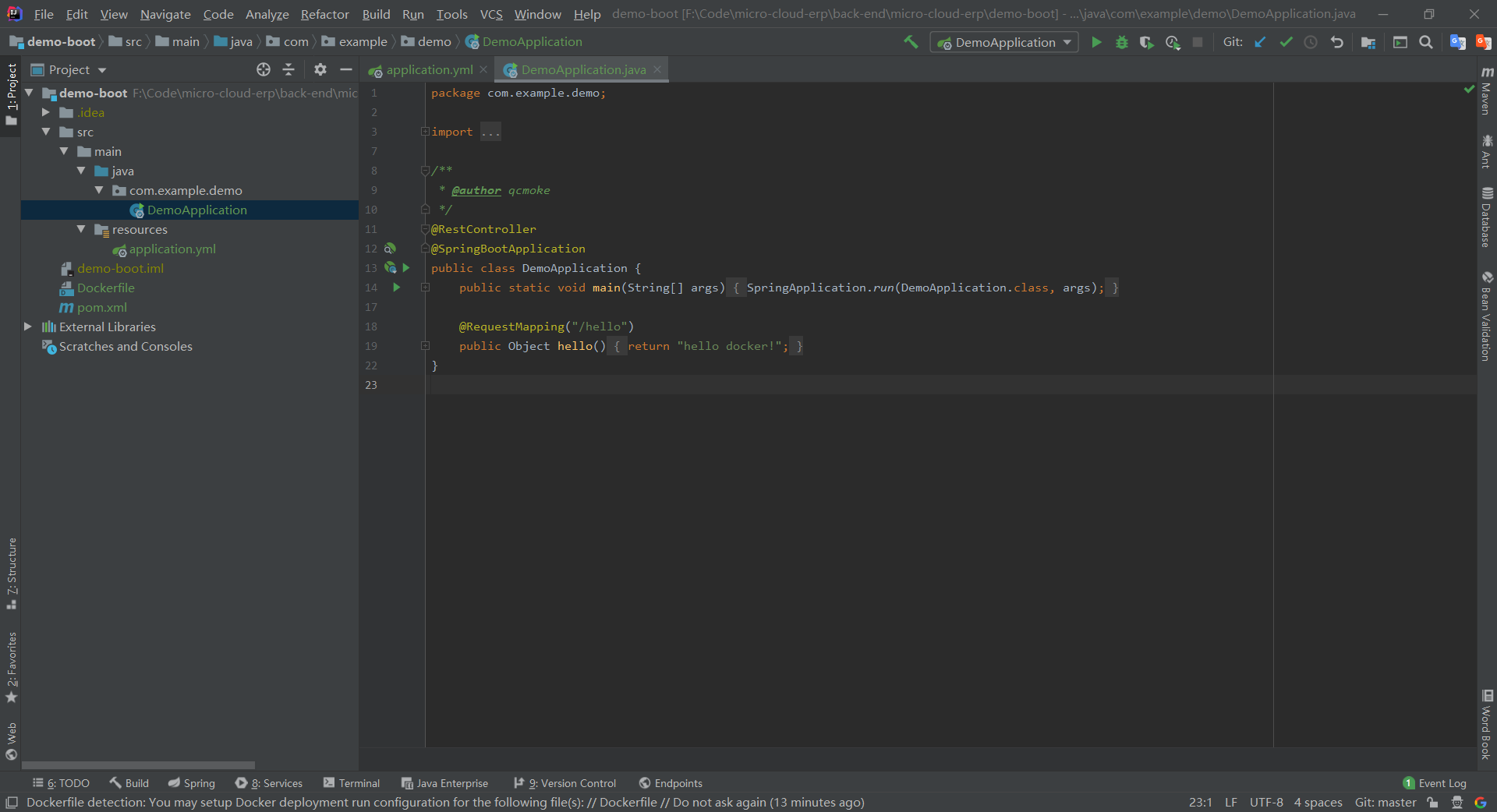Run with Coverage icon in toolbar

click(1146, 42)
